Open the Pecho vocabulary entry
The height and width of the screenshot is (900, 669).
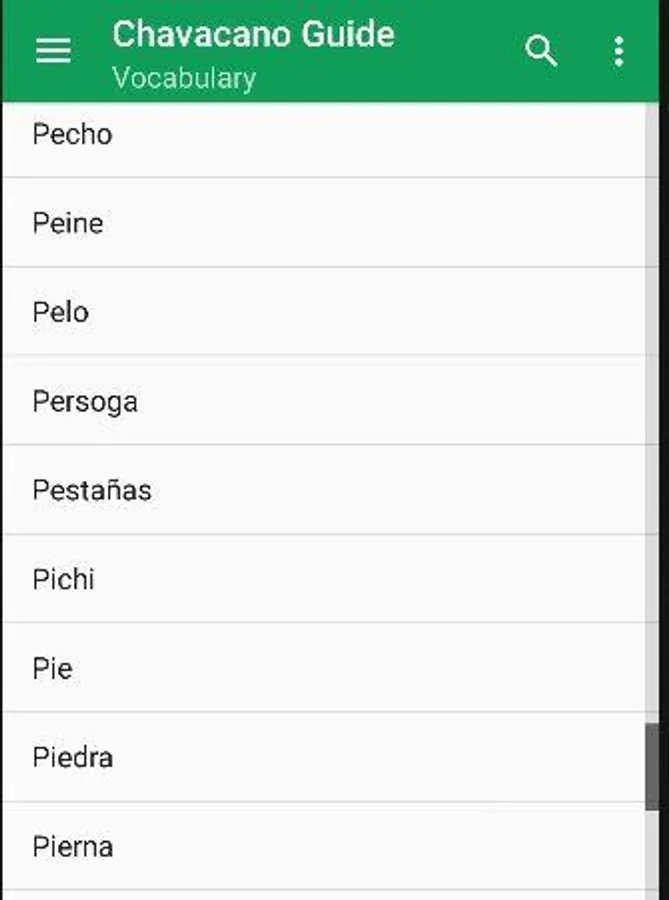[x=73, y=134]
